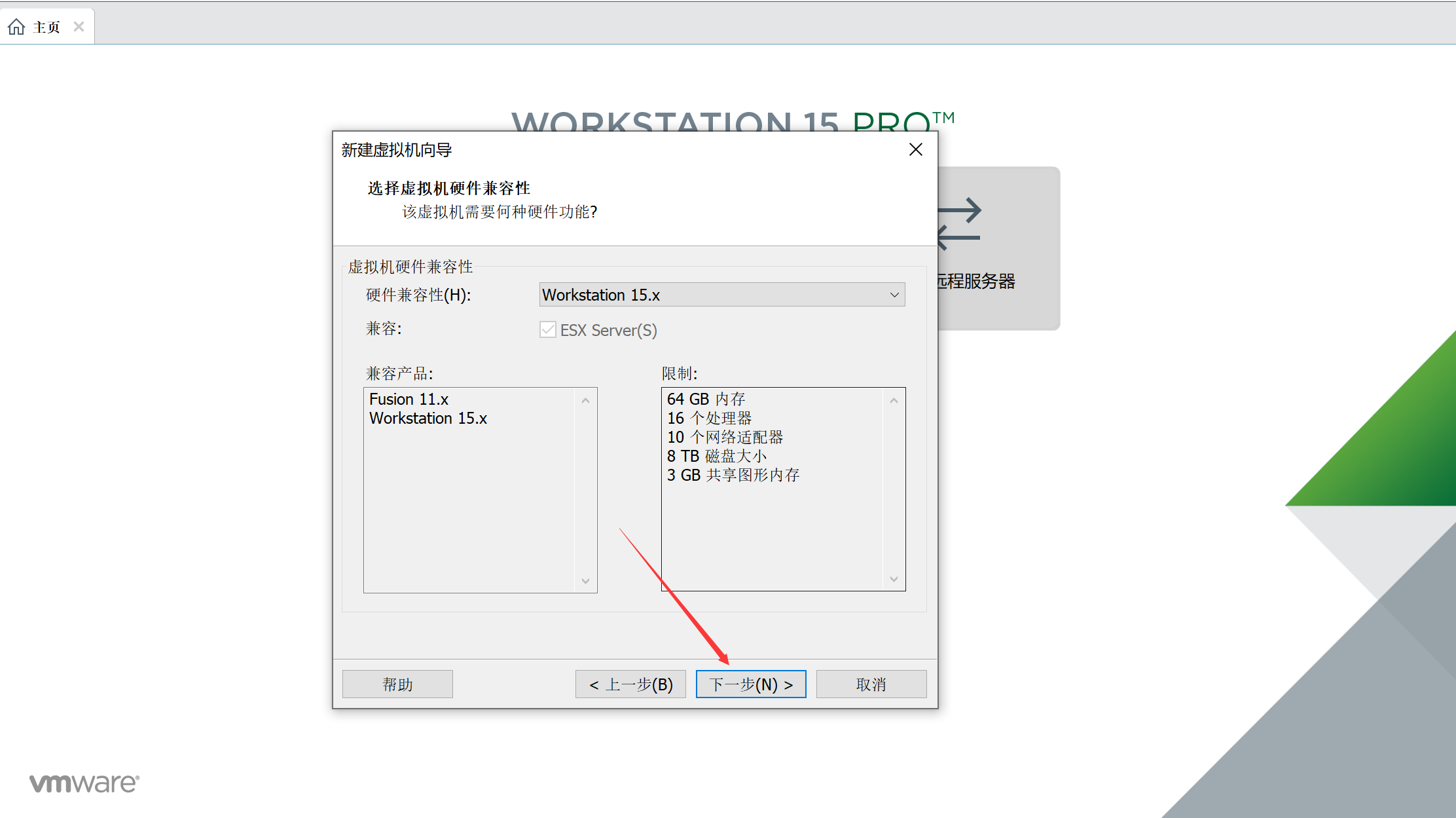Click up arrow of 限制 list scrollbar
The height and width of the screenshot is (818, 1456).
coord(894,400)
